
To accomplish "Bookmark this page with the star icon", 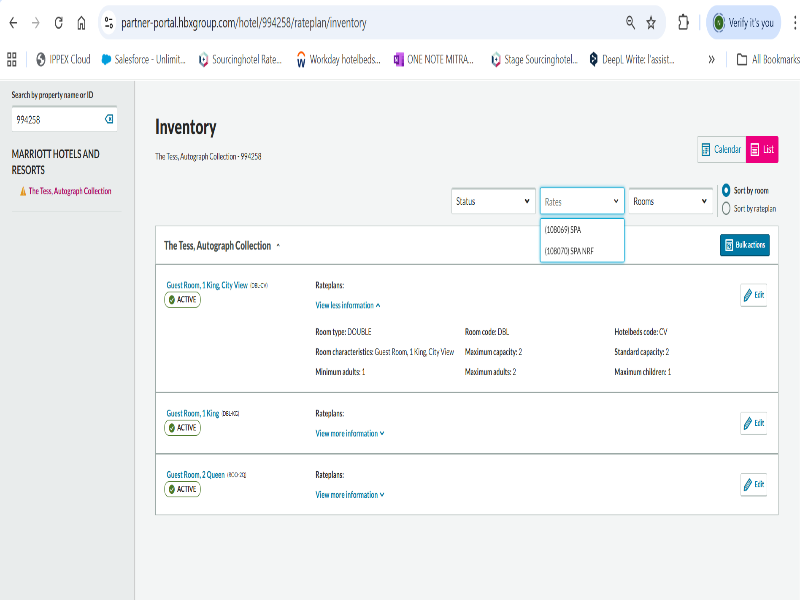I will click(651, 22).
